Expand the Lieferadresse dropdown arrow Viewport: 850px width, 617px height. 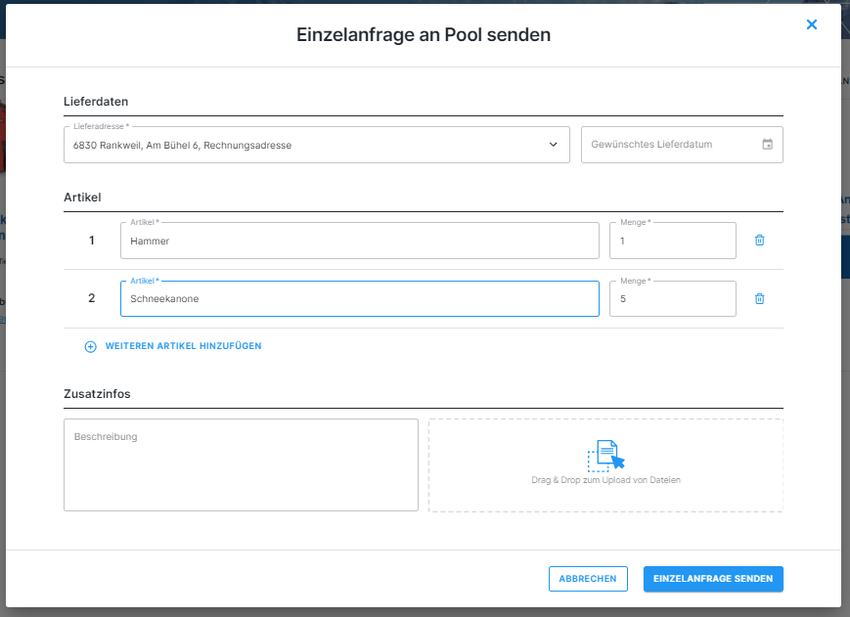pos(553,145)
